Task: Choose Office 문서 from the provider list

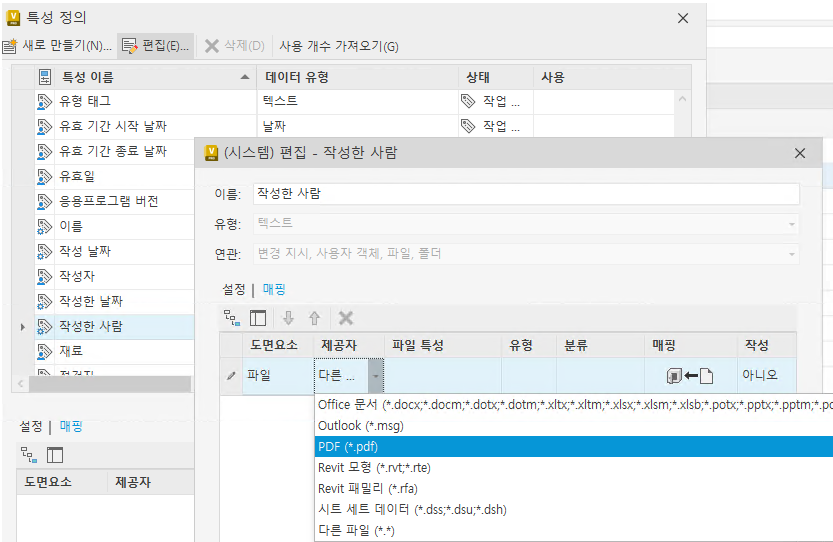Action: (x=574, y=404)
